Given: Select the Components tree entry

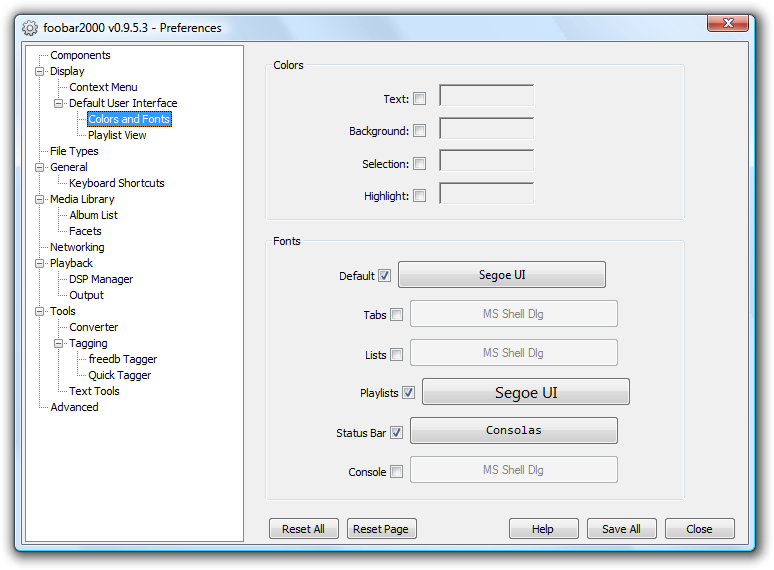Looking at the screenshot, I should pos(80,55).
